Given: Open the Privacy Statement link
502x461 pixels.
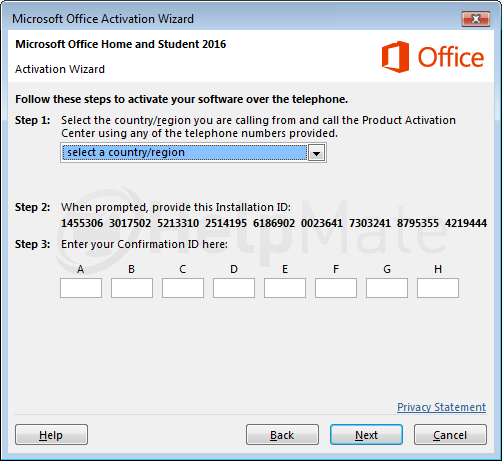Looking at the screenshot, I should 441,407.
